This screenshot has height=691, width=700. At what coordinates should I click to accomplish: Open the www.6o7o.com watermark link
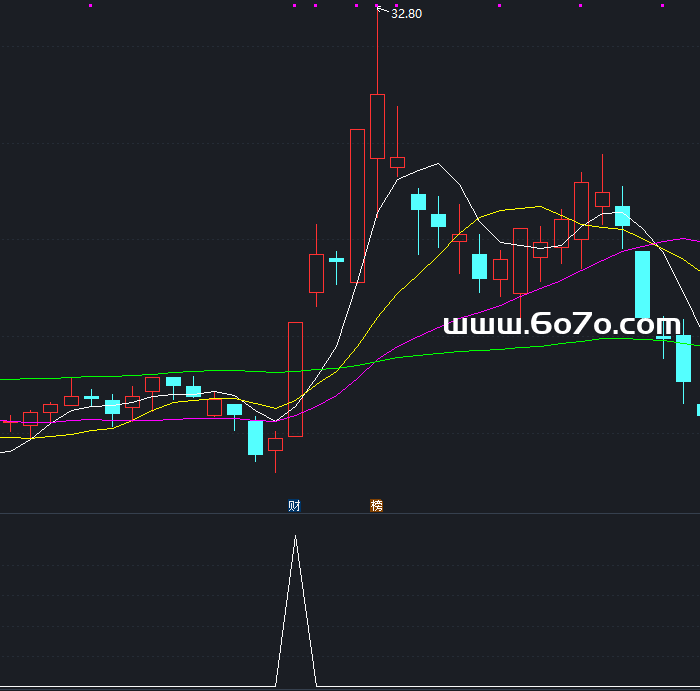click(562, 325)
